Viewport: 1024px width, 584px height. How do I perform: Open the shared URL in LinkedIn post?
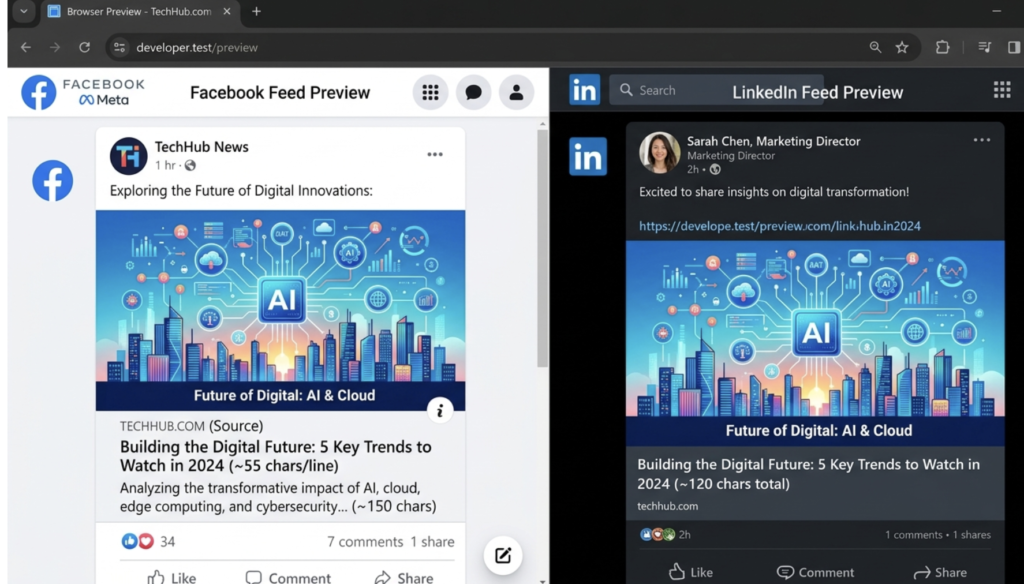click(780, 225)
